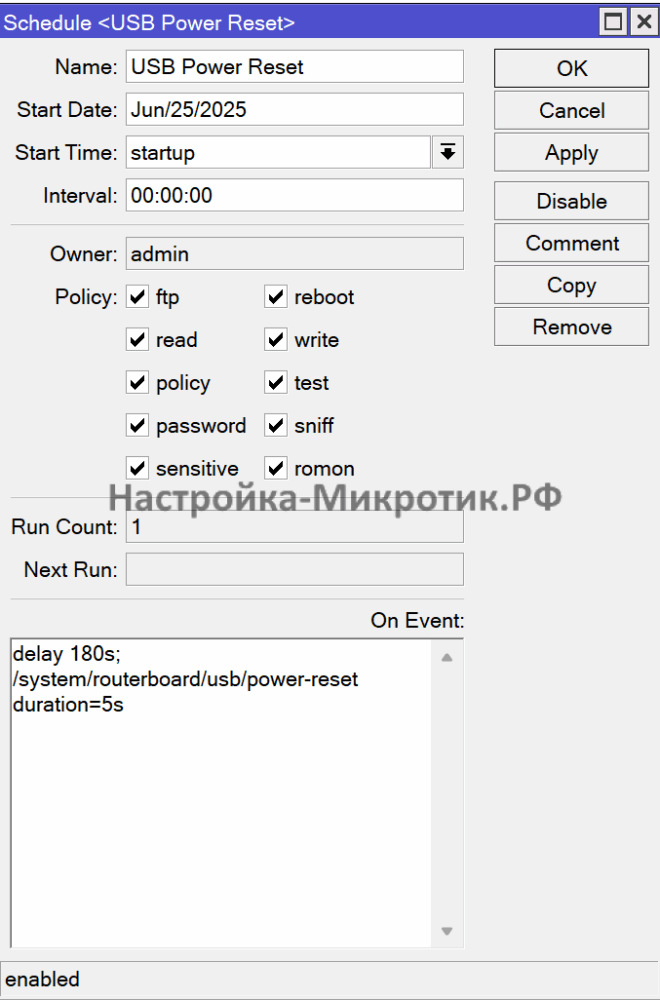
Task: Click the On Event script box
Action: [x=221, y=793]
